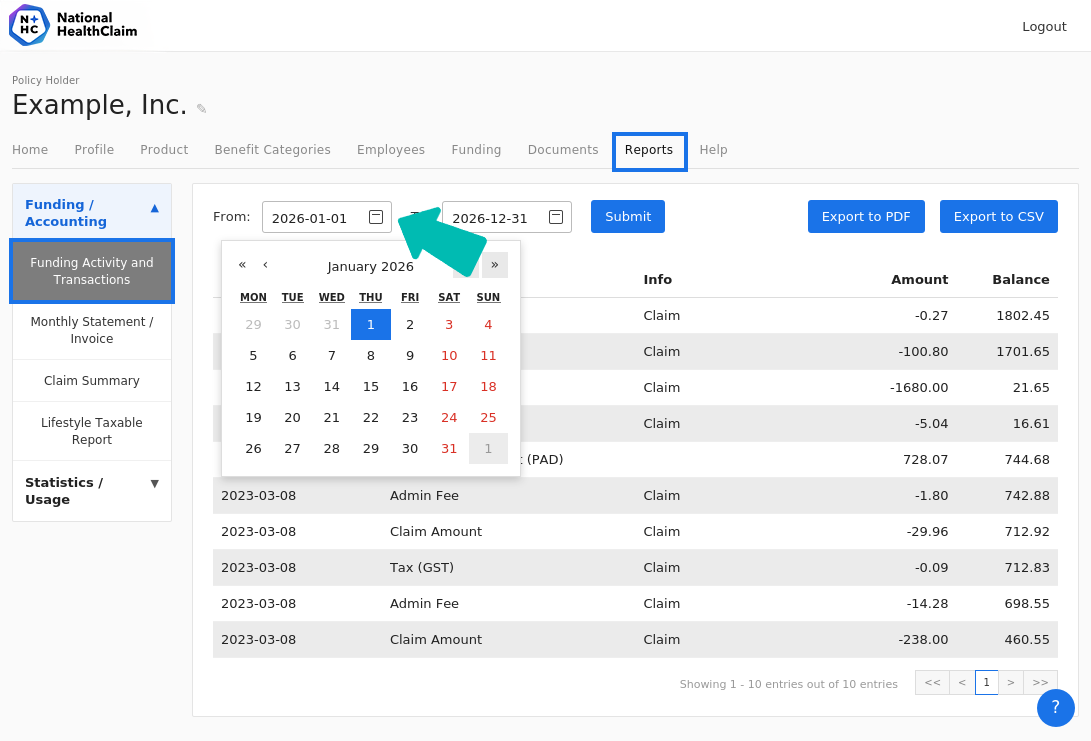
Task: Open the Help tab
Action: (713, 150)
